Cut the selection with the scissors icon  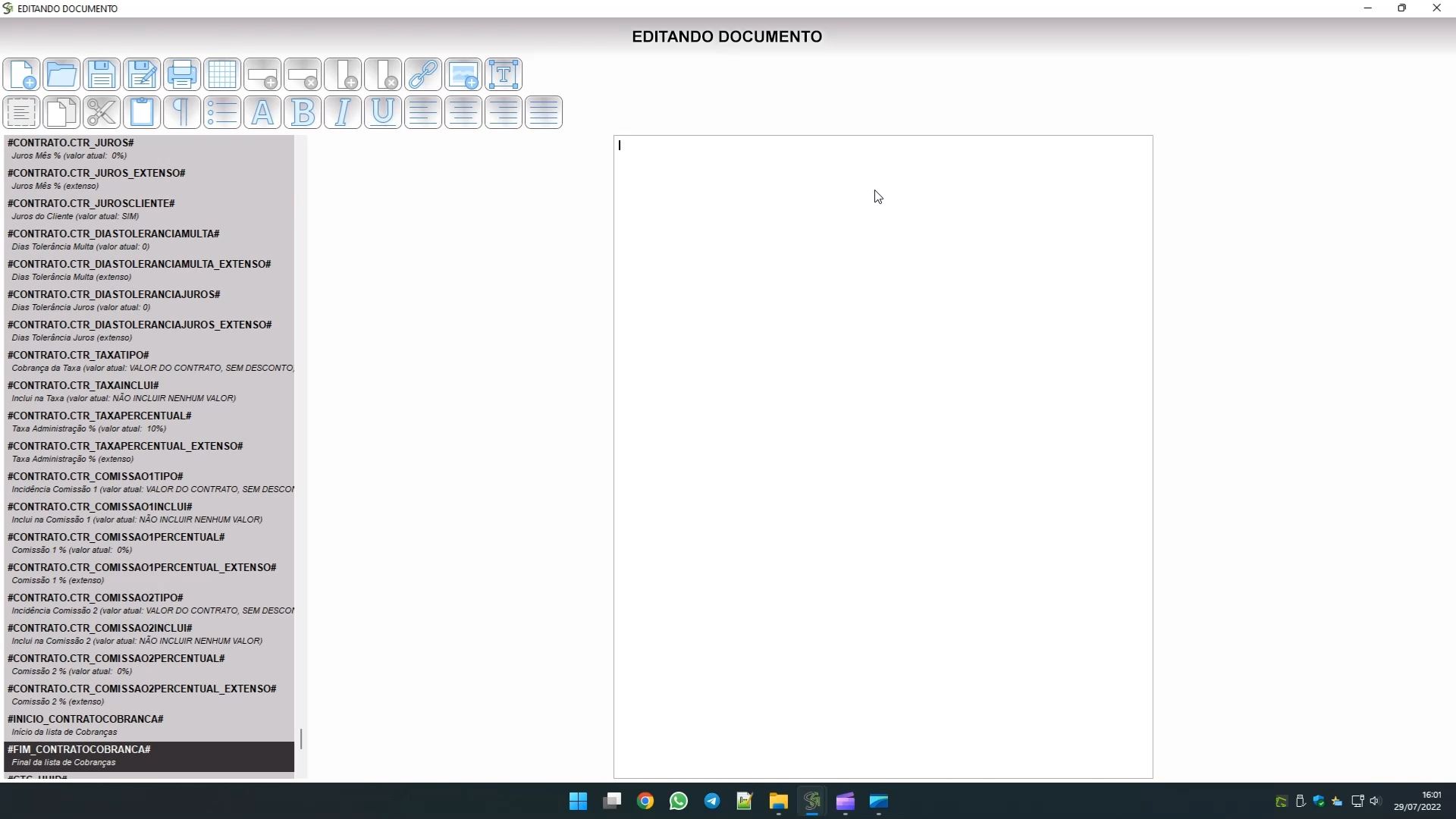[x=102, y=112]
